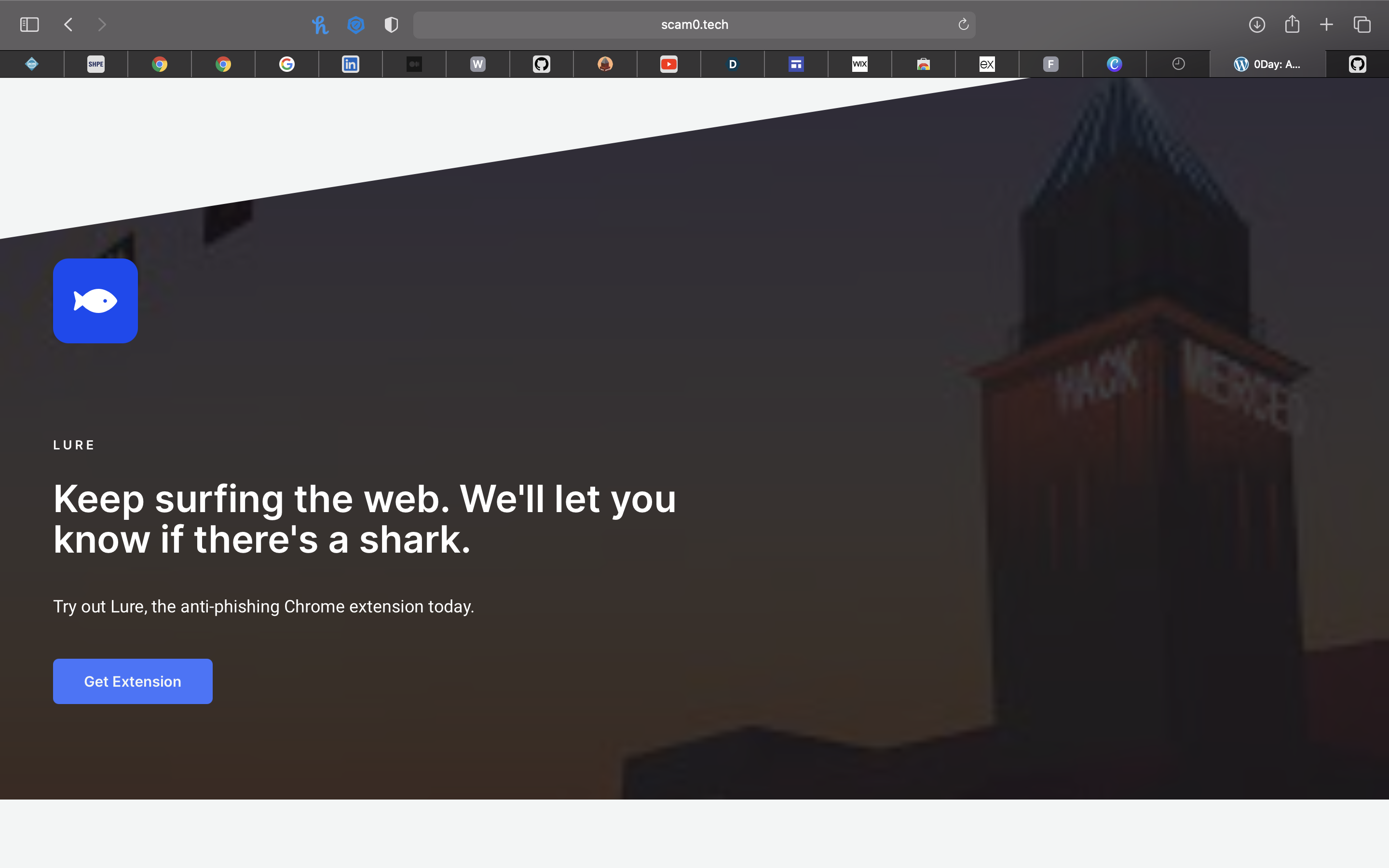Open the last GitHub tab

[1357, 64]
